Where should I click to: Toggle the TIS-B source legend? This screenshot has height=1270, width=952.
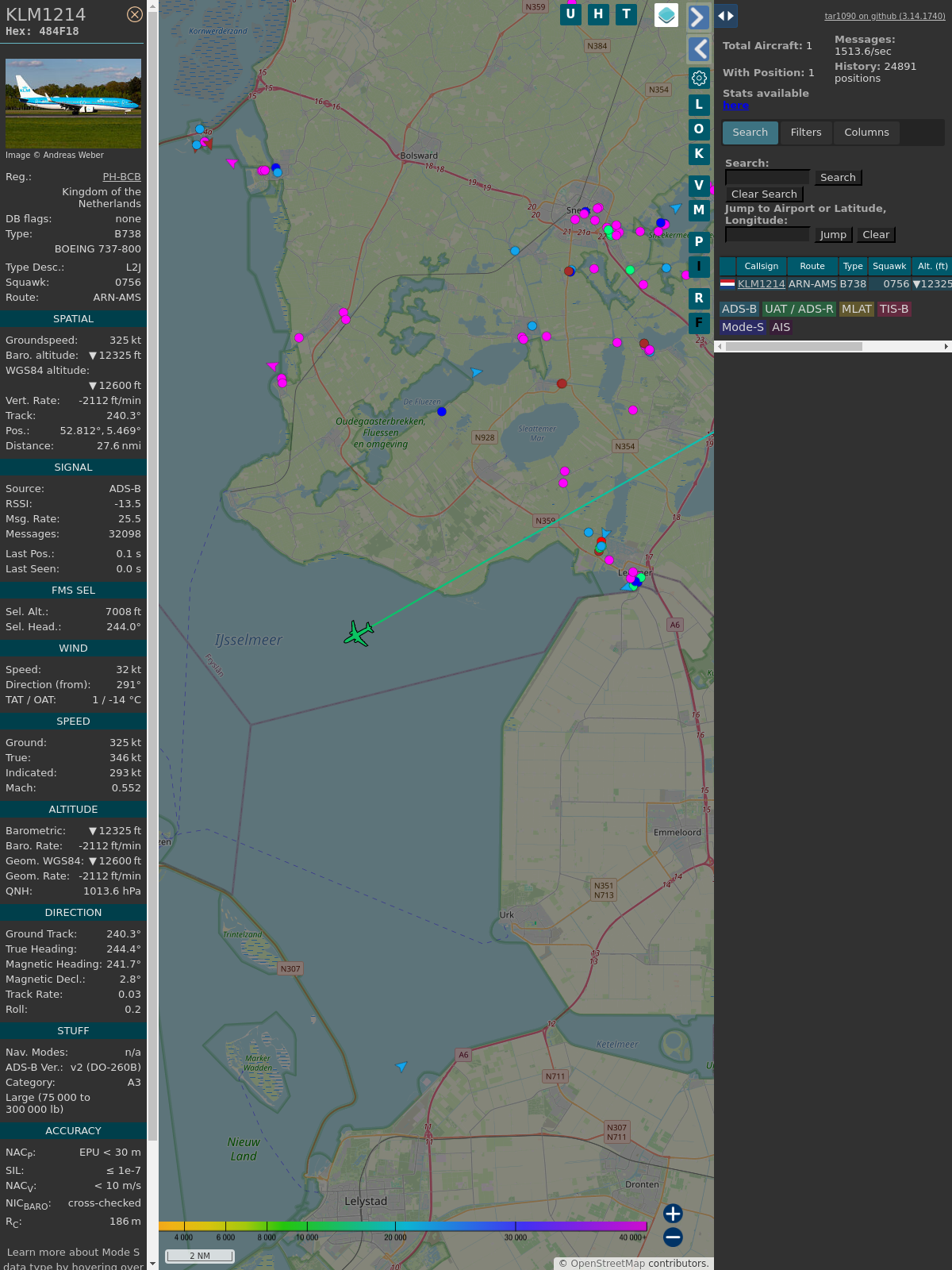point(894,310)
